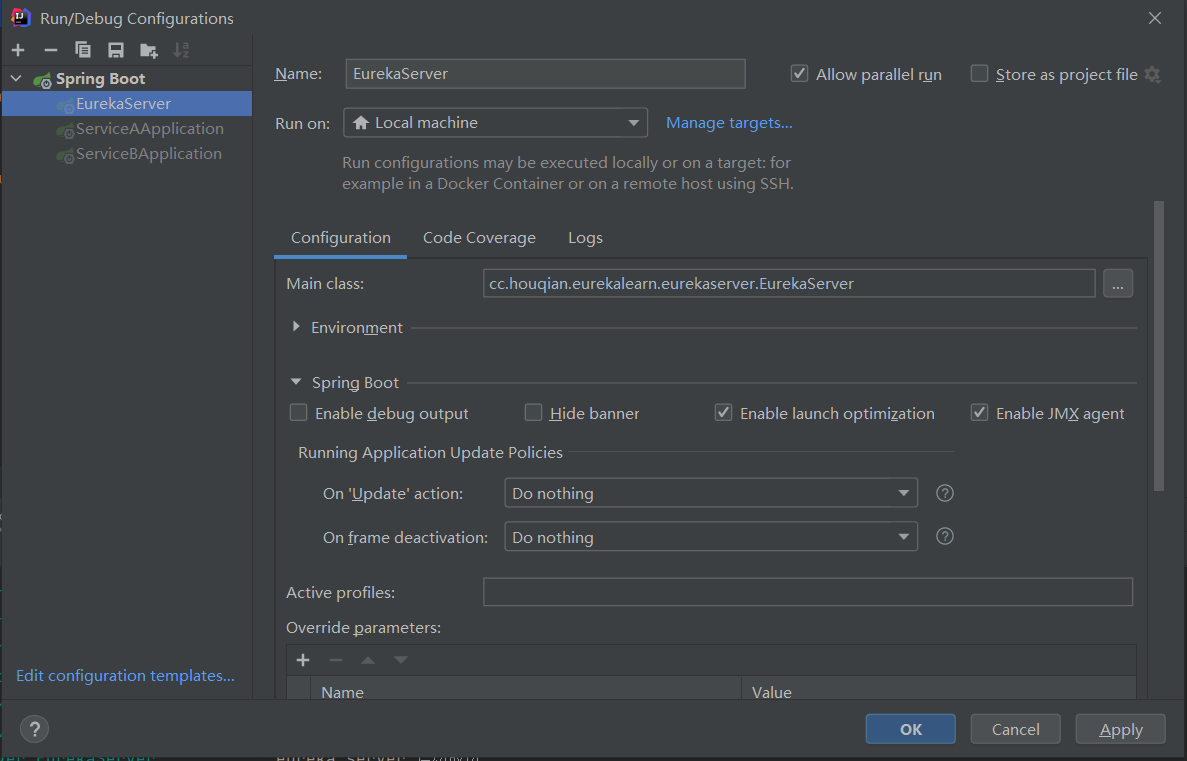Screen dimensions: 1187x761
Task: Expand the Environment section
Action: click(x=296, y=327)
